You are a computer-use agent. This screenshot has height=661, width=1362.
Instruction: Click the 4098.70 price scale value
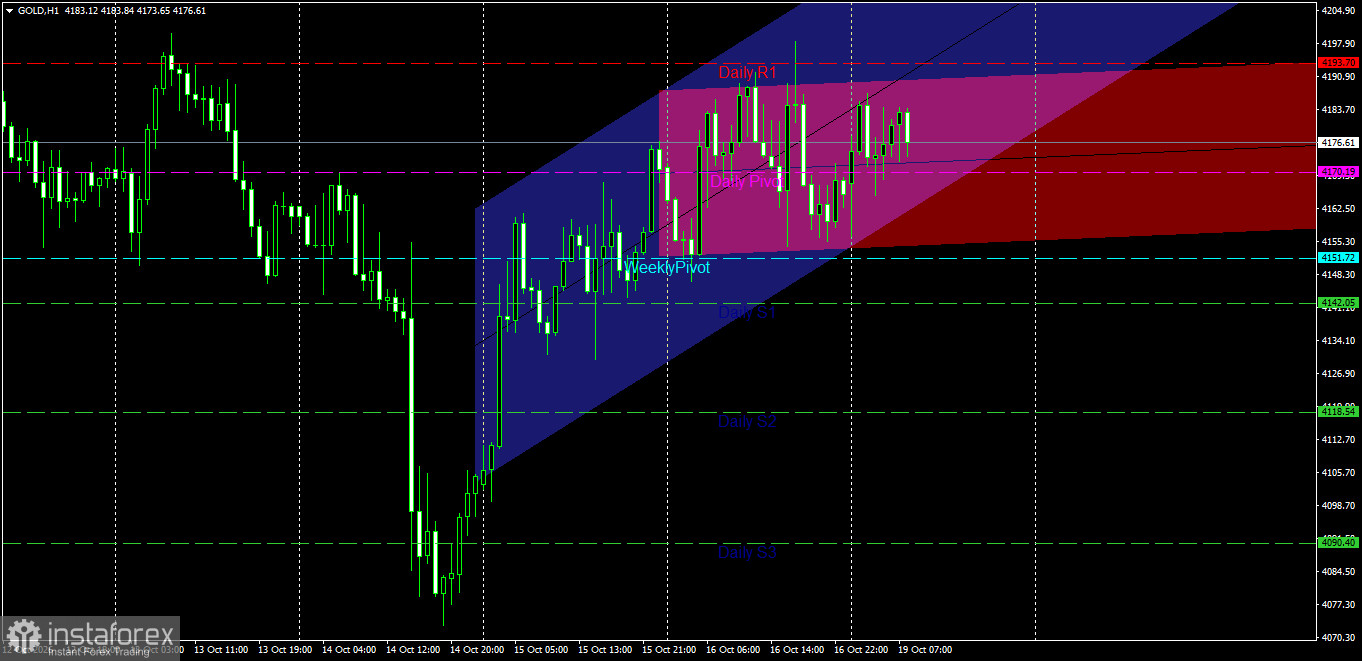(x=1338, y=506)
